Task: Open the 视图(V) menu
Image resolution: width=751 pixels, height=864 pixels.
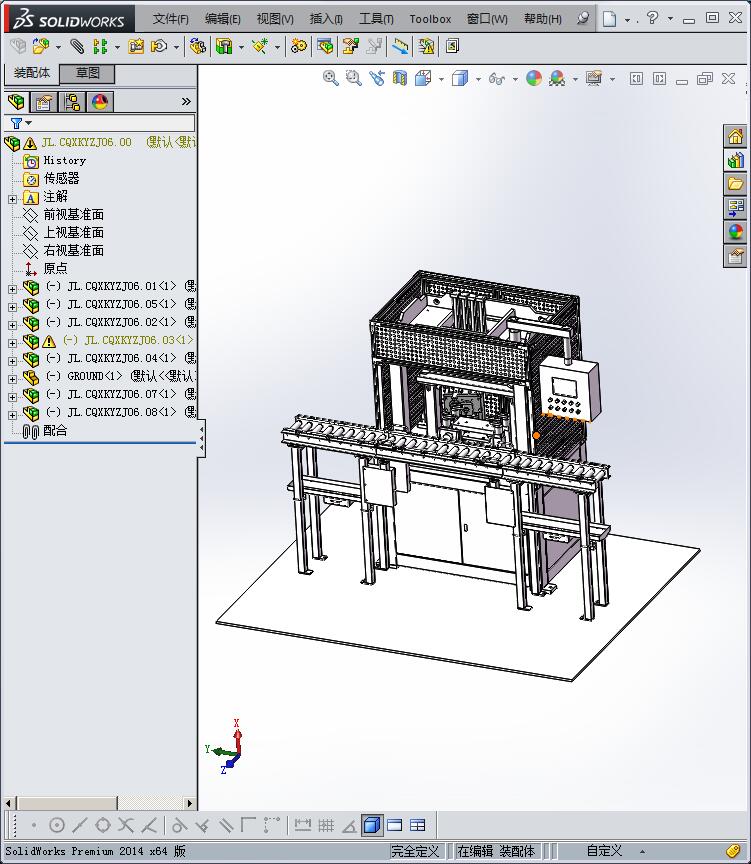Action: (275, 19)
